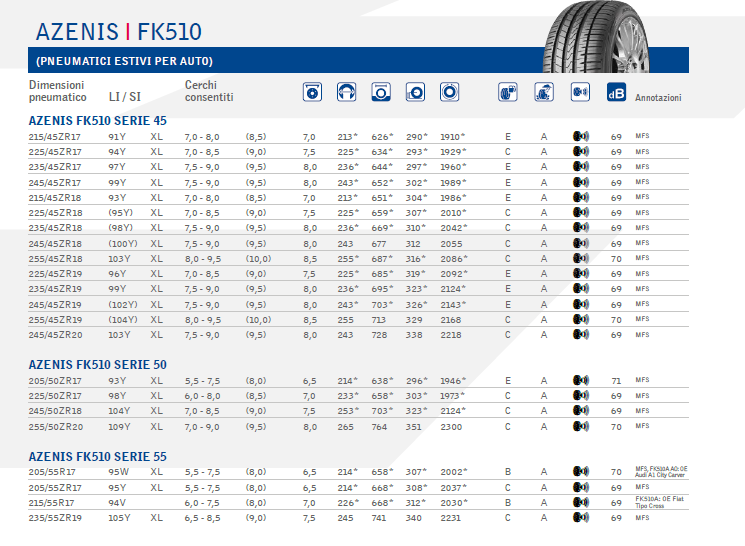This screenshot has height=546, width=745.
Task: Click the rolling circumference header icon
Action: pos(449,93)
